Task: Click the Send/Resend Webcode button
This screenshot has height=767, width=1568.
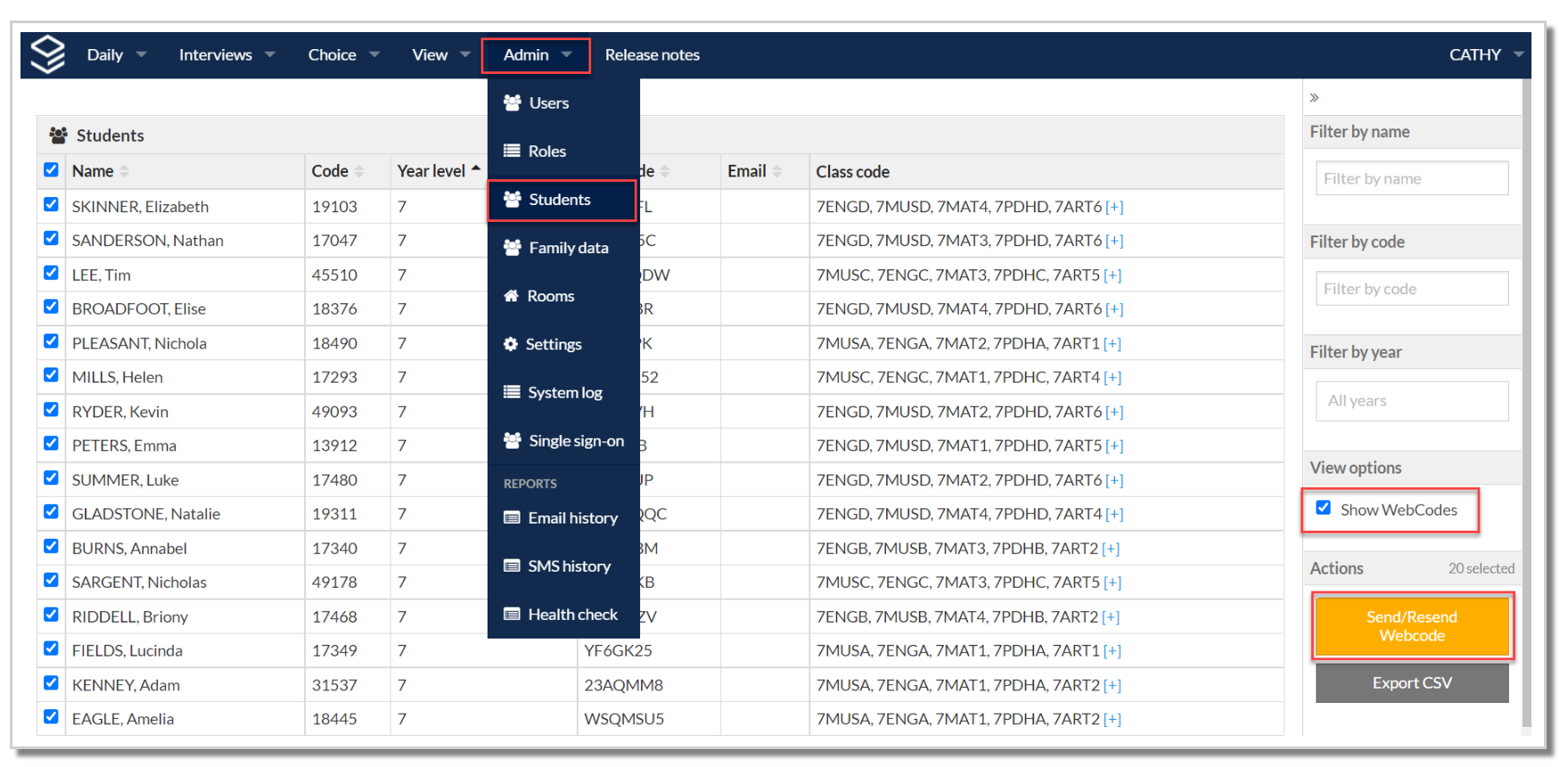Action: (x=1412, y=626)
